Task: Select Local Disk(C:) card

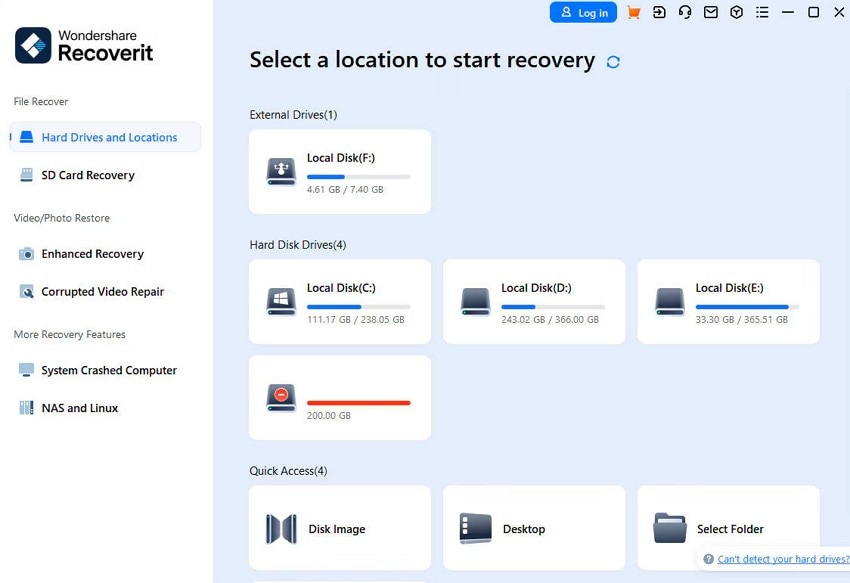Action: point(340,302)
